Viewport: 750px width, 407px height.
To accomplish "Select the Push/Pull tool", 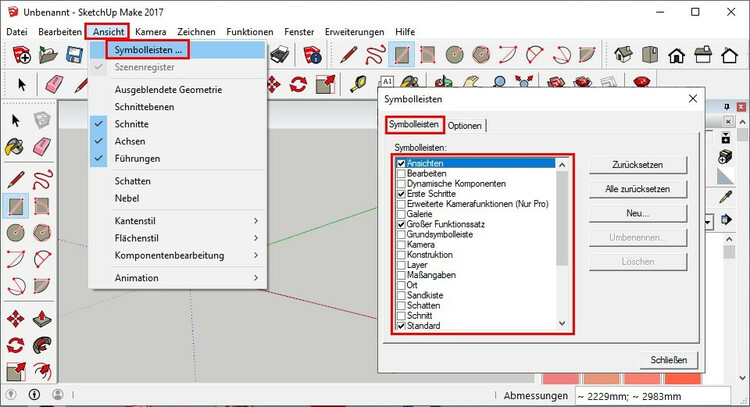I will point(42,319).
